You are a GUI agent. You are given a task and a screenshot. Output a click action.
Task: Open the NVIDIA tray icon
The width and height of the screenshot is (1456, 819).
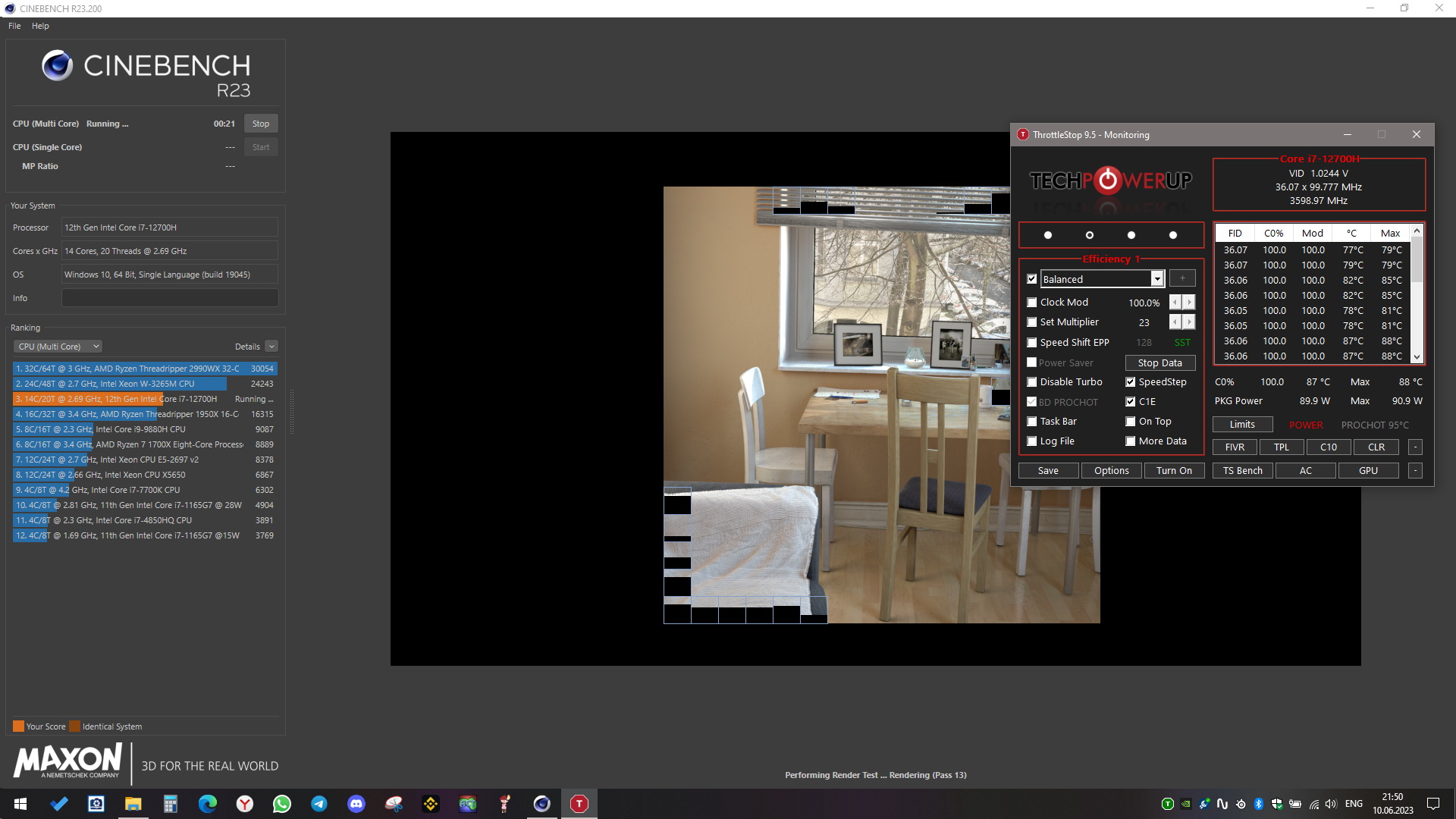(1185, 804)
